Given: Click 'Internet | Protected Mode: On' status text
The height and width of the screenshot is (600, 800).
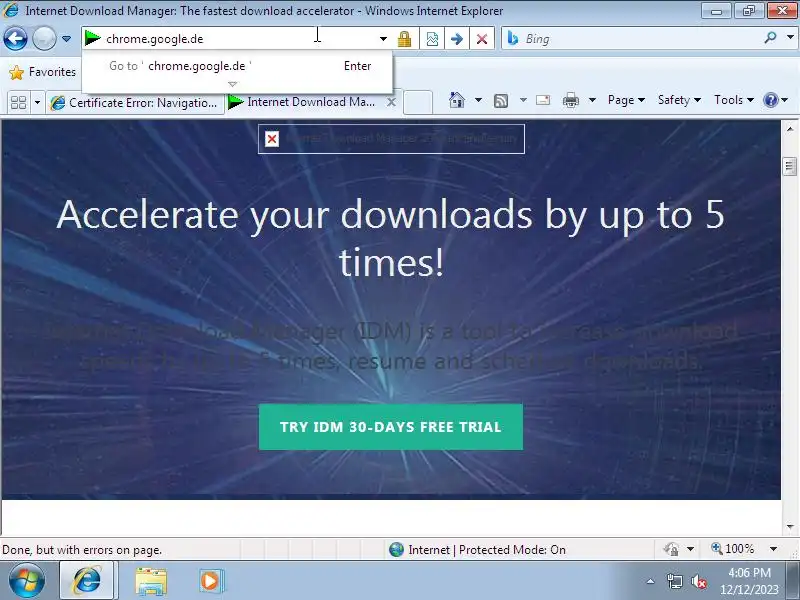Looking at the screenshot, I should coord(487,550).
